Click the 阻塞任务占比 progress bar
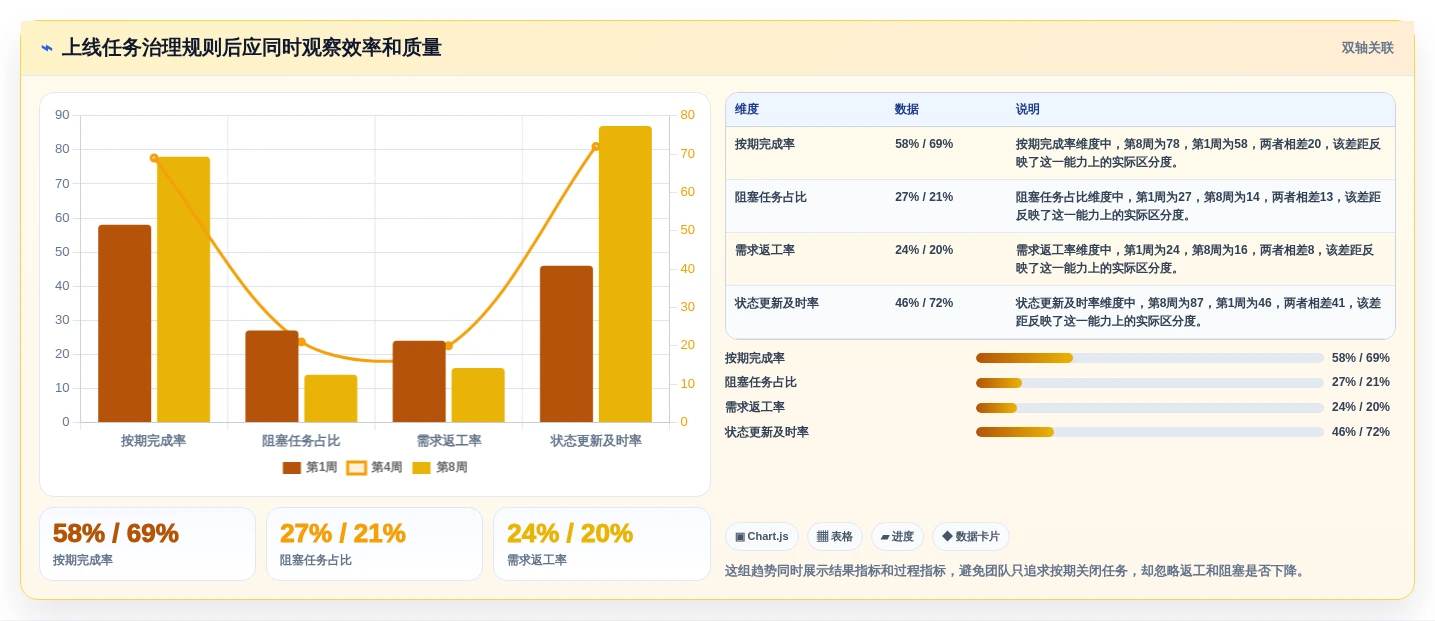The height and width of the screenshot is (621, 1435). [1150, 383]
